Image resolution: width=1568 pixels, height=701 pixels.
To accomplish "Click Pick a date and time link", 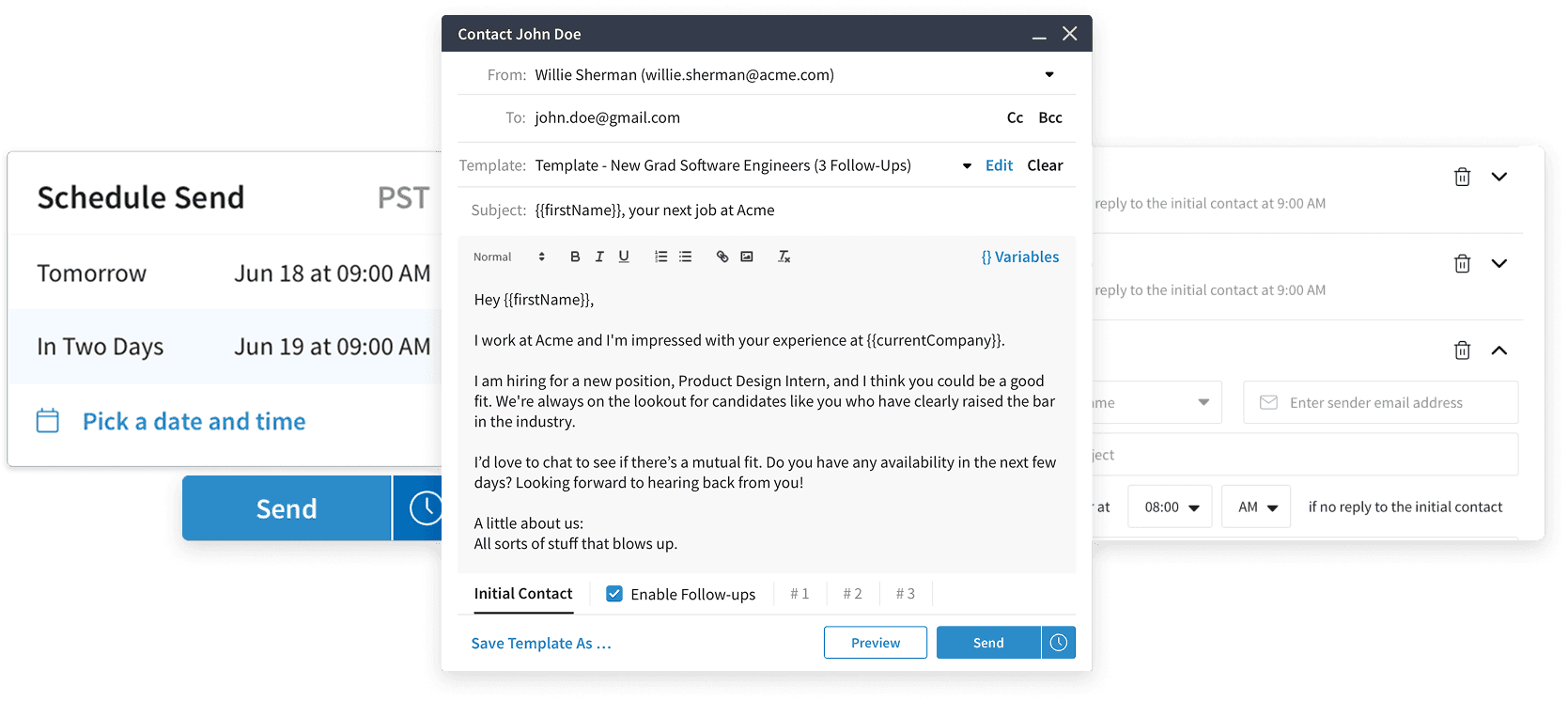I will (x=194, y=421).
